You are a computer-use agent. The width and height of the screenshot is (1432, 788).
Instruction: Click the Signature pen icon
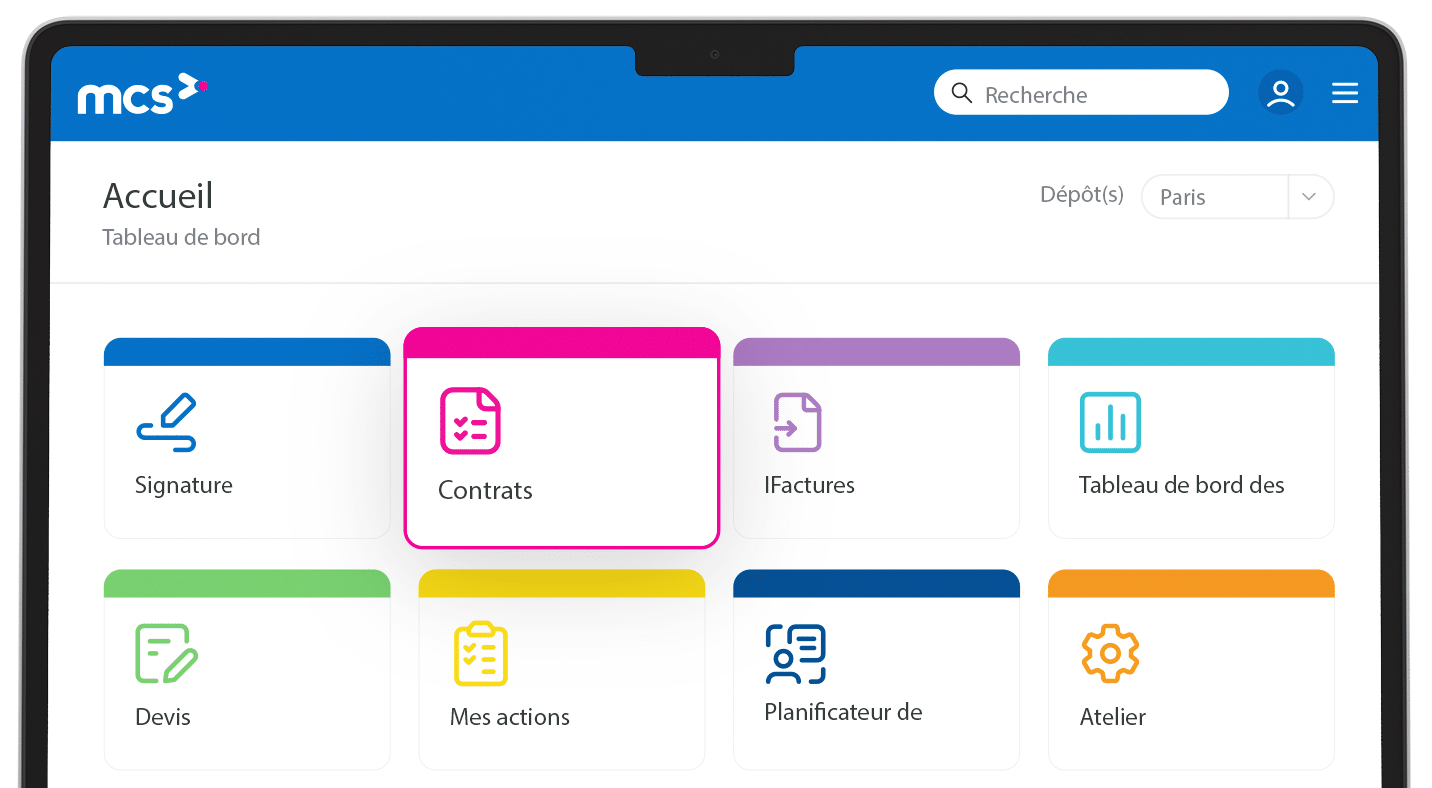tap(167, 423)
